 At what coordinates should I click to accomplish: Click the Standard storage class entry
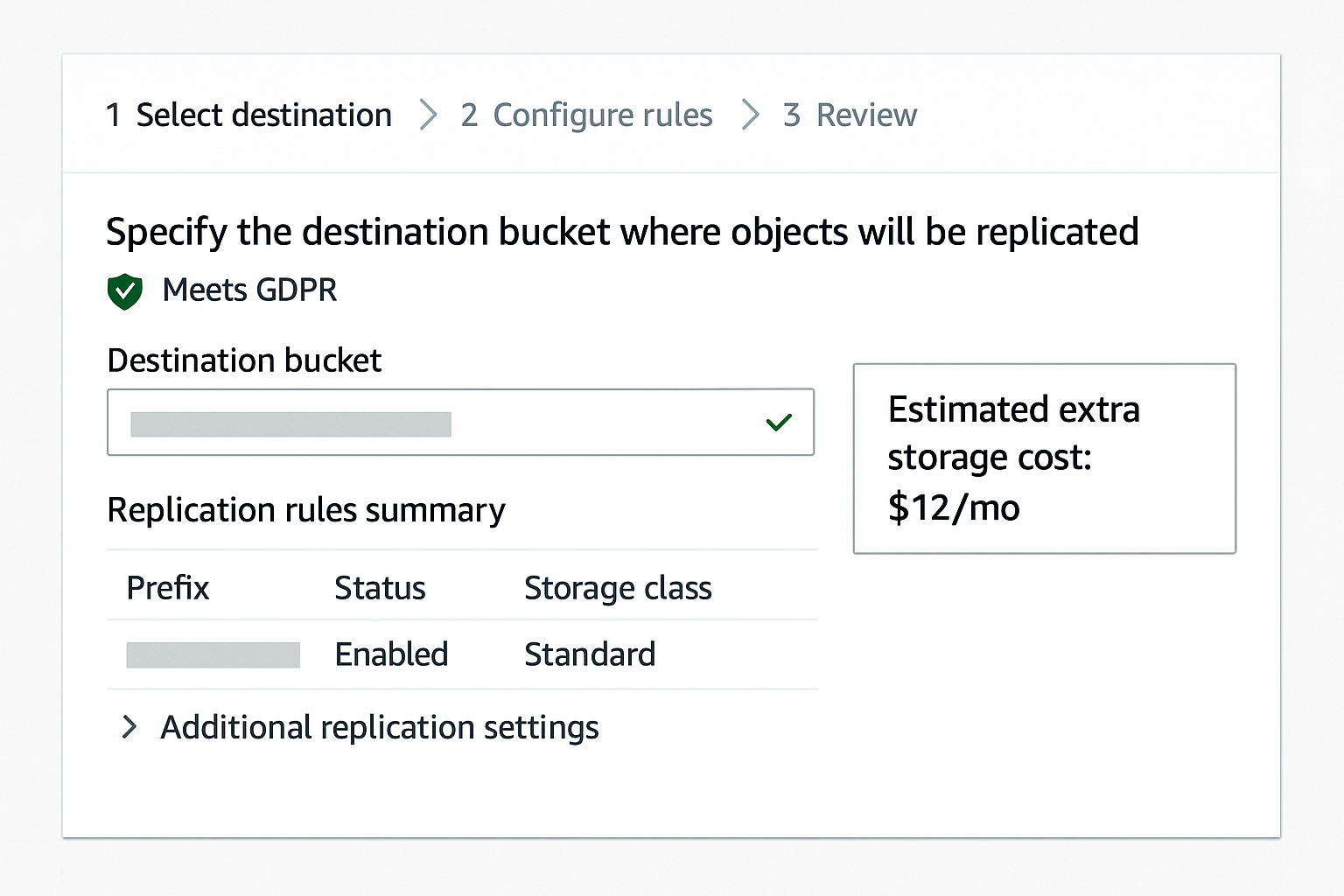coord(590,654)
